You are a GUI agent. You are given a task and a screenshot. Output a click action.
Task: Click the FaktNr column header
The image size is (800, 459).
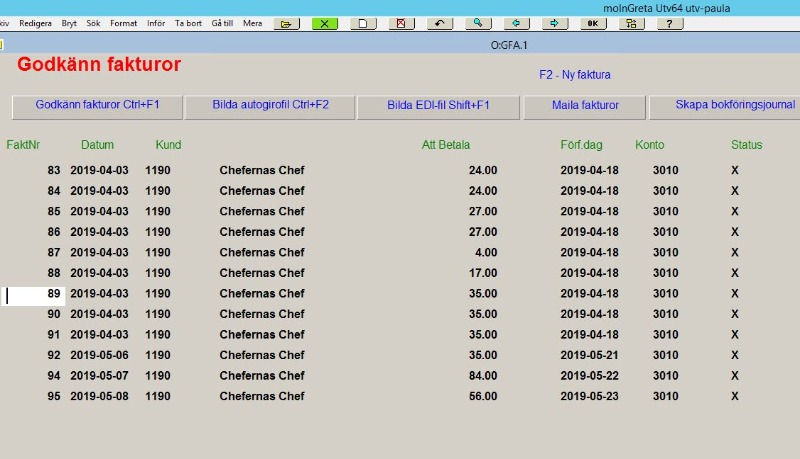tap(23, 145)
